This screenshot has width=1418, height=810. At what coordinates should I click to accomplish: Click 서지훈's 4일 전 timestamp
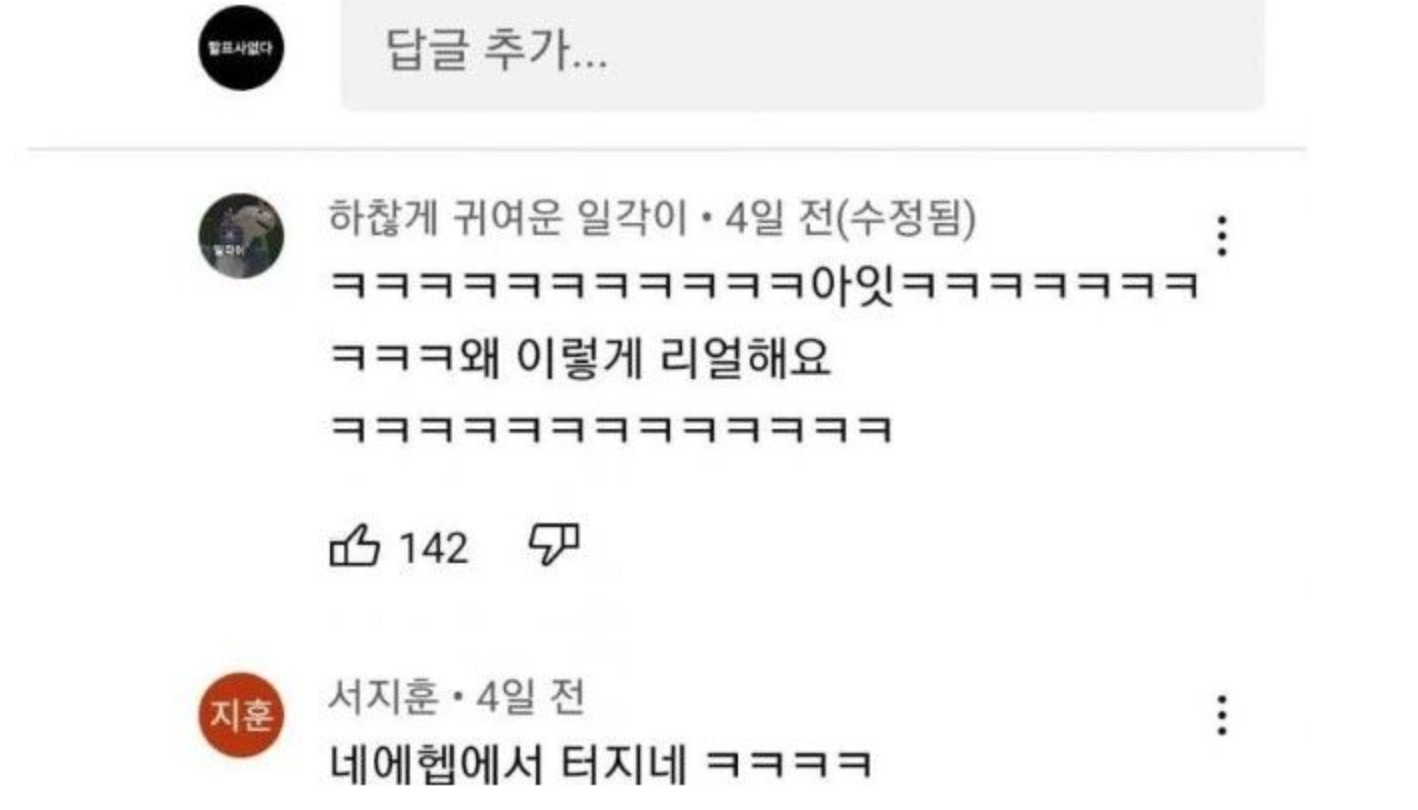tap(529, 697)
